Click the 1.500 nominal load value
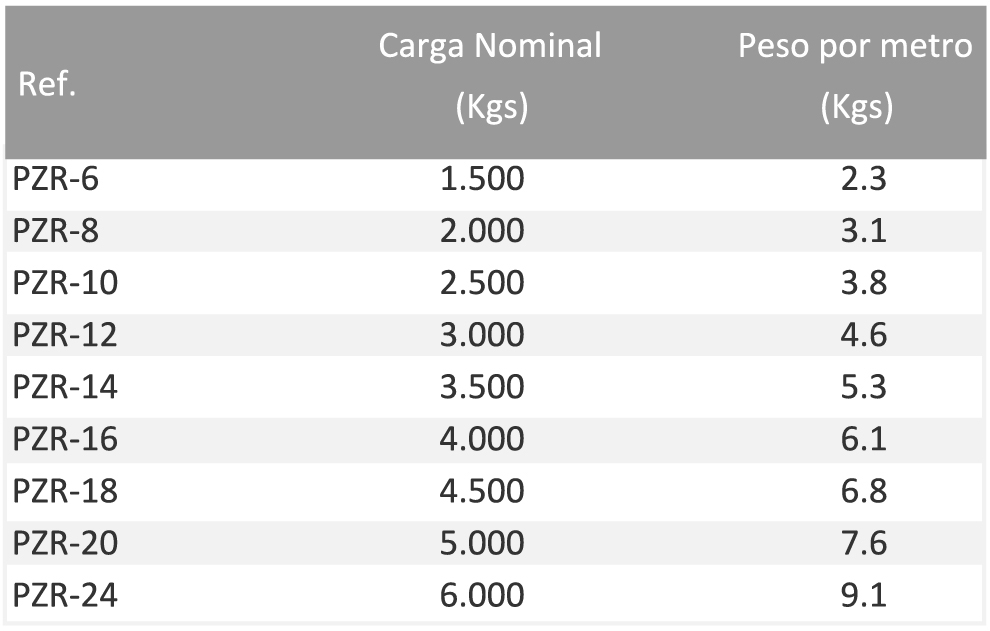Viewport: 990px width, 631px height. (482, 179)
